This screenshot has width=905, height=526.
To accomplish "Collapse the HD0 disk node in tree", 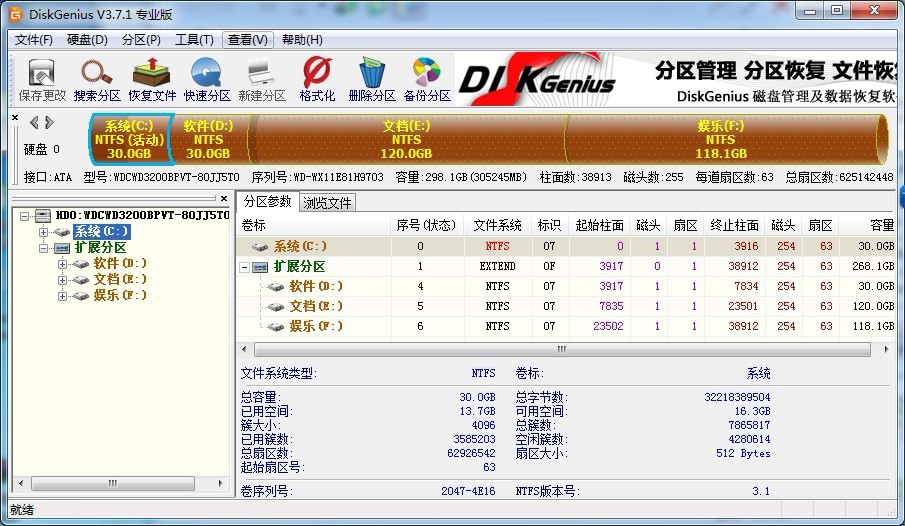I will coord(25,215).
